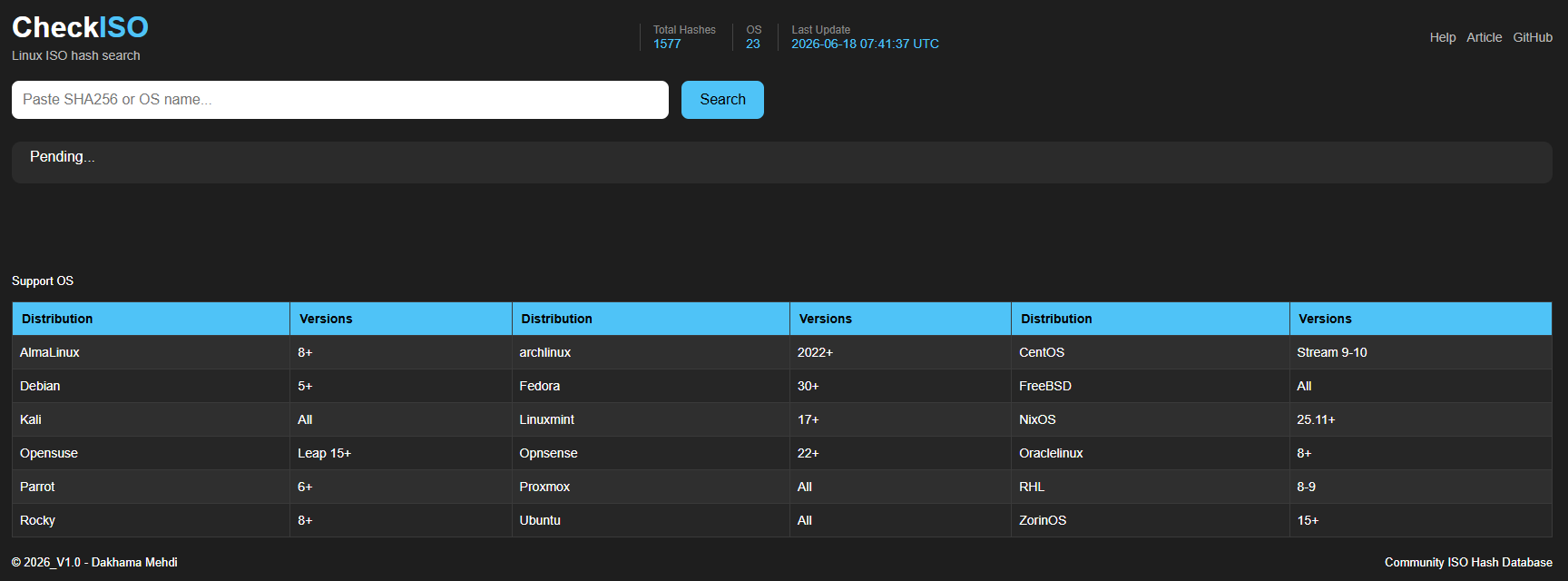
Task: Click the 15+ version for ZorinOS
Action: pyautogui.click(x=1421, y=520)
